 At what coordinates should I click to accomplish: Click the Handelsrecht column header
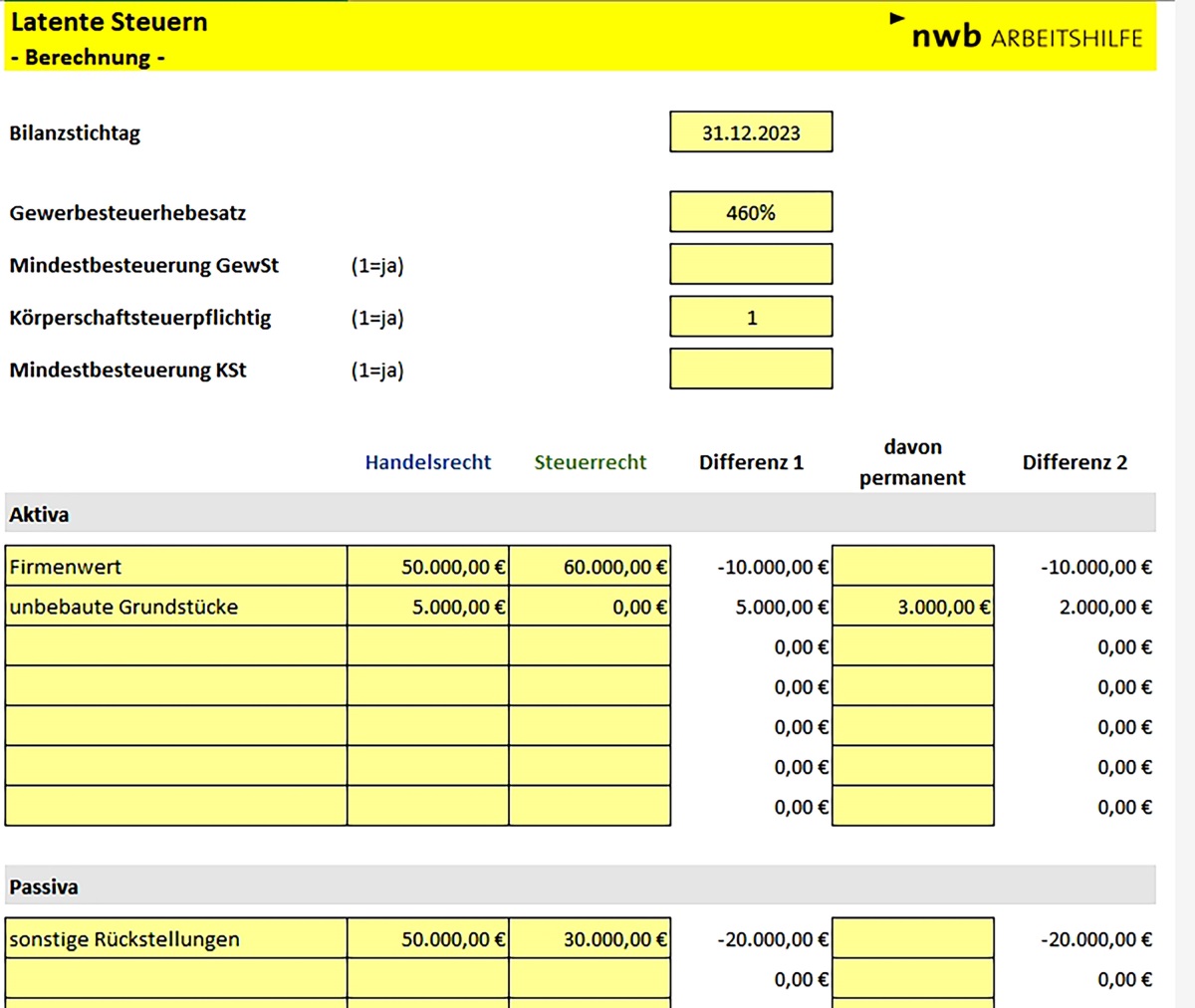tap(427, 462)
